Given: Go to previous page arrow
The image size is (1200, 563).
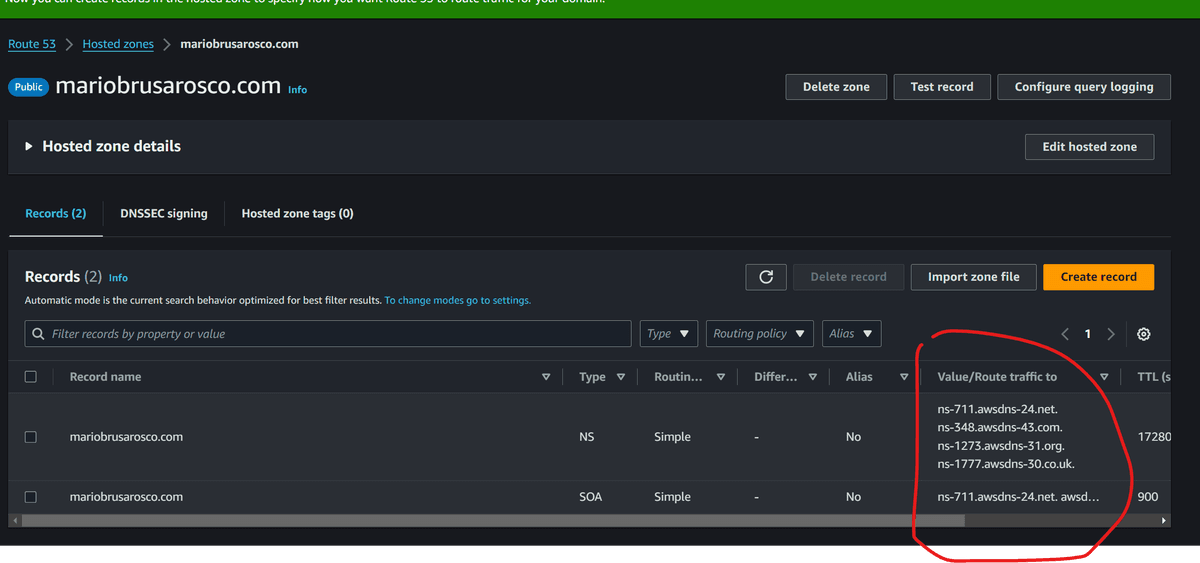Looking at the screenshot, I should 1065,334.
